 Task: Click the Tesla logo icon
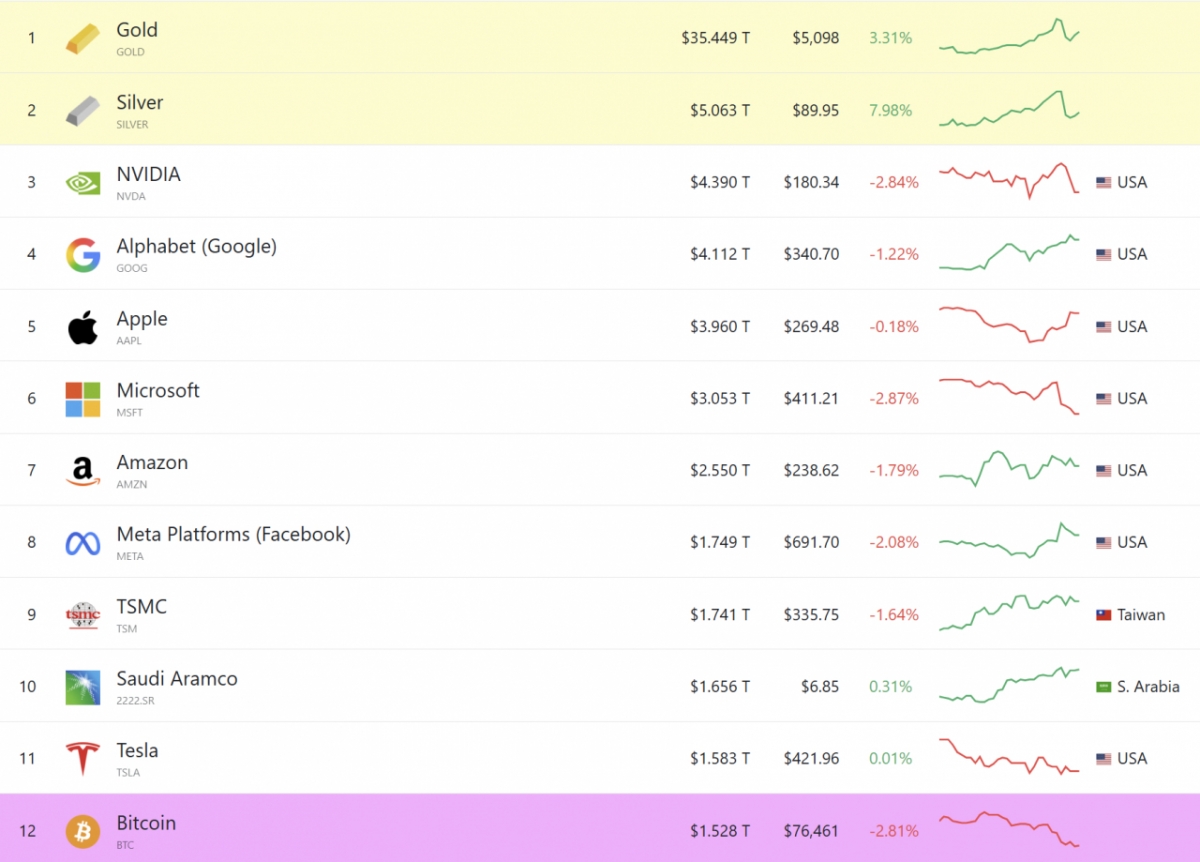point(83,759)
